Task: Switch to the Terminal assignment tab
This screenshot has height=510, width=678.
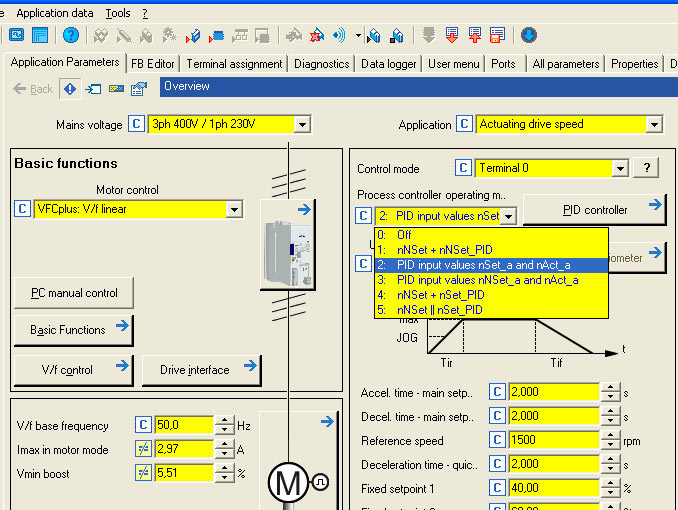Action: pyautogui.click(x=234, y=63)
